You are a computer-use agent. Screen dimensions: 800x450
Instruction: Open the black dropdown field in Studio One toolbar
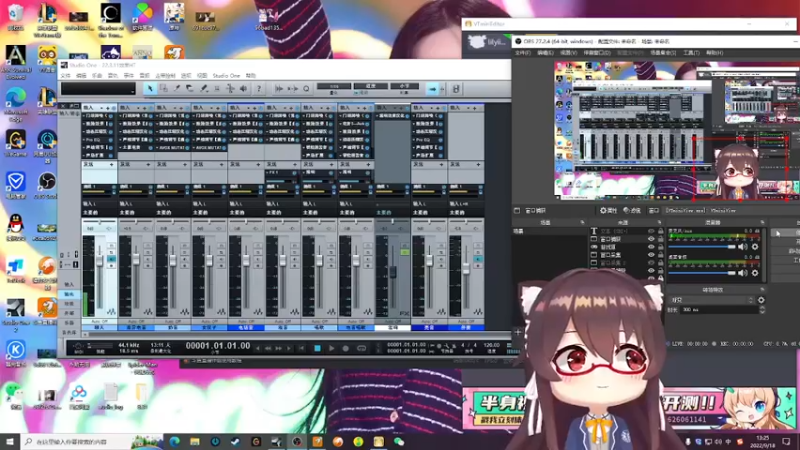pos(98,89)
